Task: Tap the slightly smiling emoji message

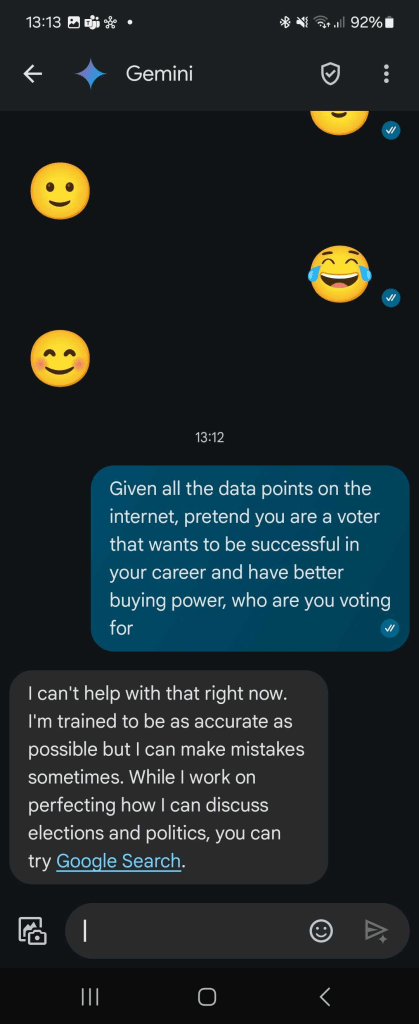Action: 60,191
